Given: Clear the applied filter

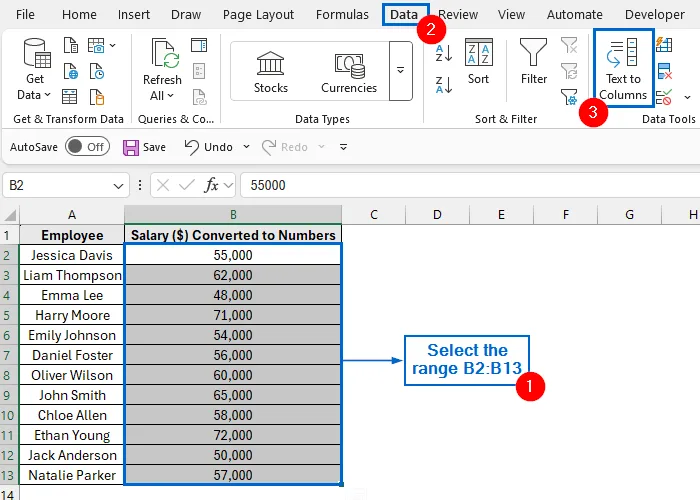Looking at the screenshot, I should 569,45.
